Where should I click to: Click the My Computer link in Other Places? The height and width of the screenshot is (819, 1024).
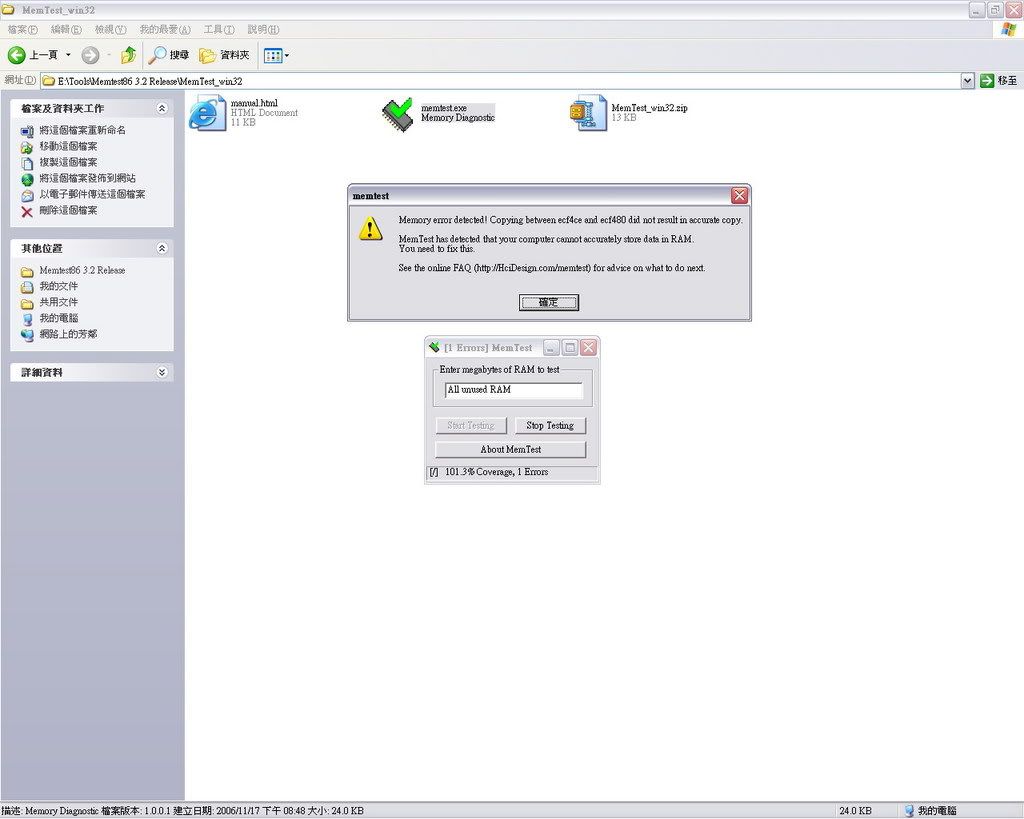coord(59,318)
